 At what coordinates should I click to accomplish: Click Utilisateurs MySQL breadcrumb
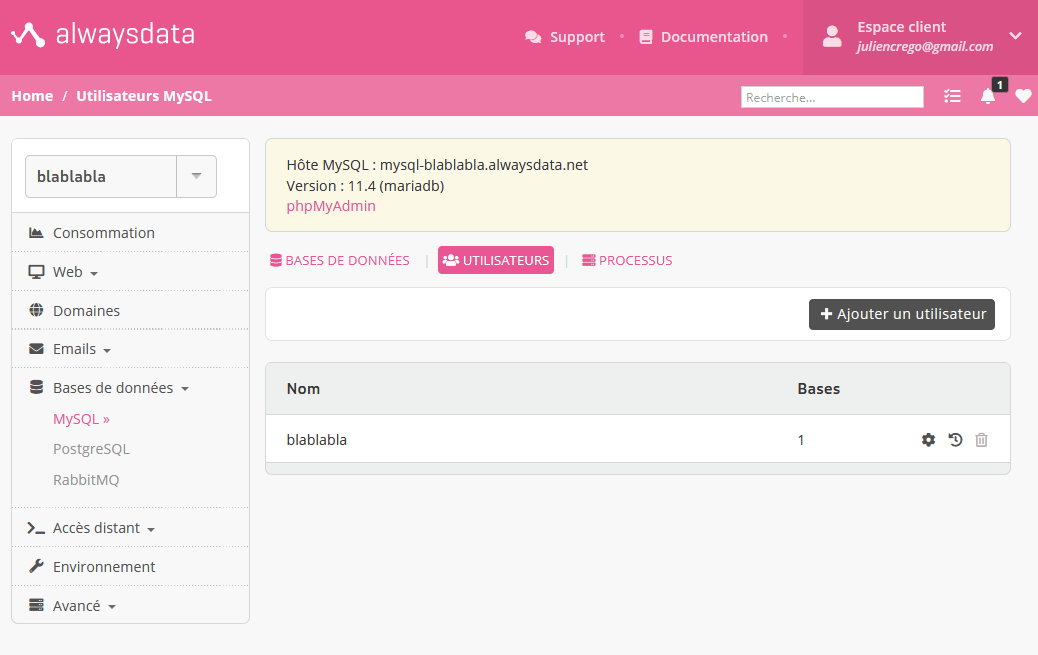[x=144, y=96]
